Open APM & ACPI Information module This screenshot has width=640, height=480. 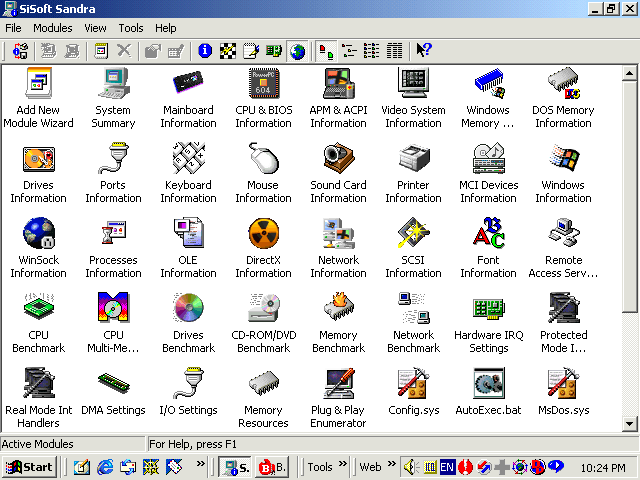338,98
